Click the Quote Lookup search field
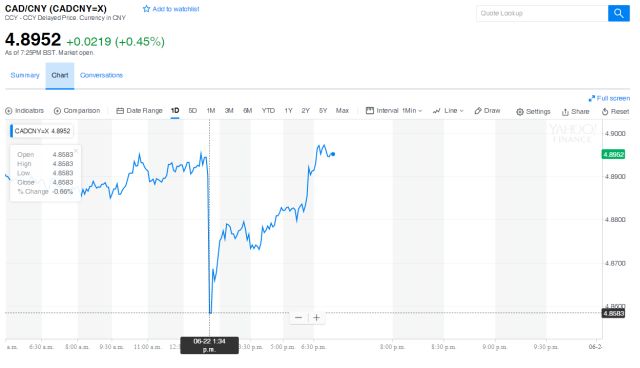The height and width of the screenshot is (368, 640). click(542, 13)
